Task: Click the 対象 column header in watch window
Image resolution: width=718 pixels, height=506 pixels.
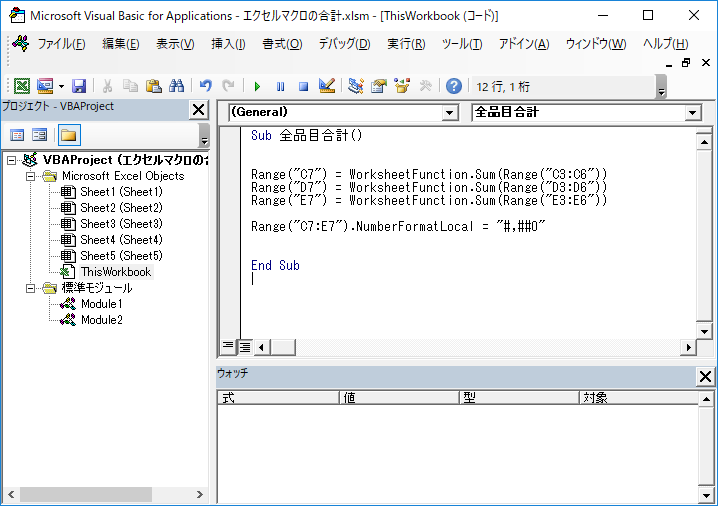Action: [x=639, y=397]
